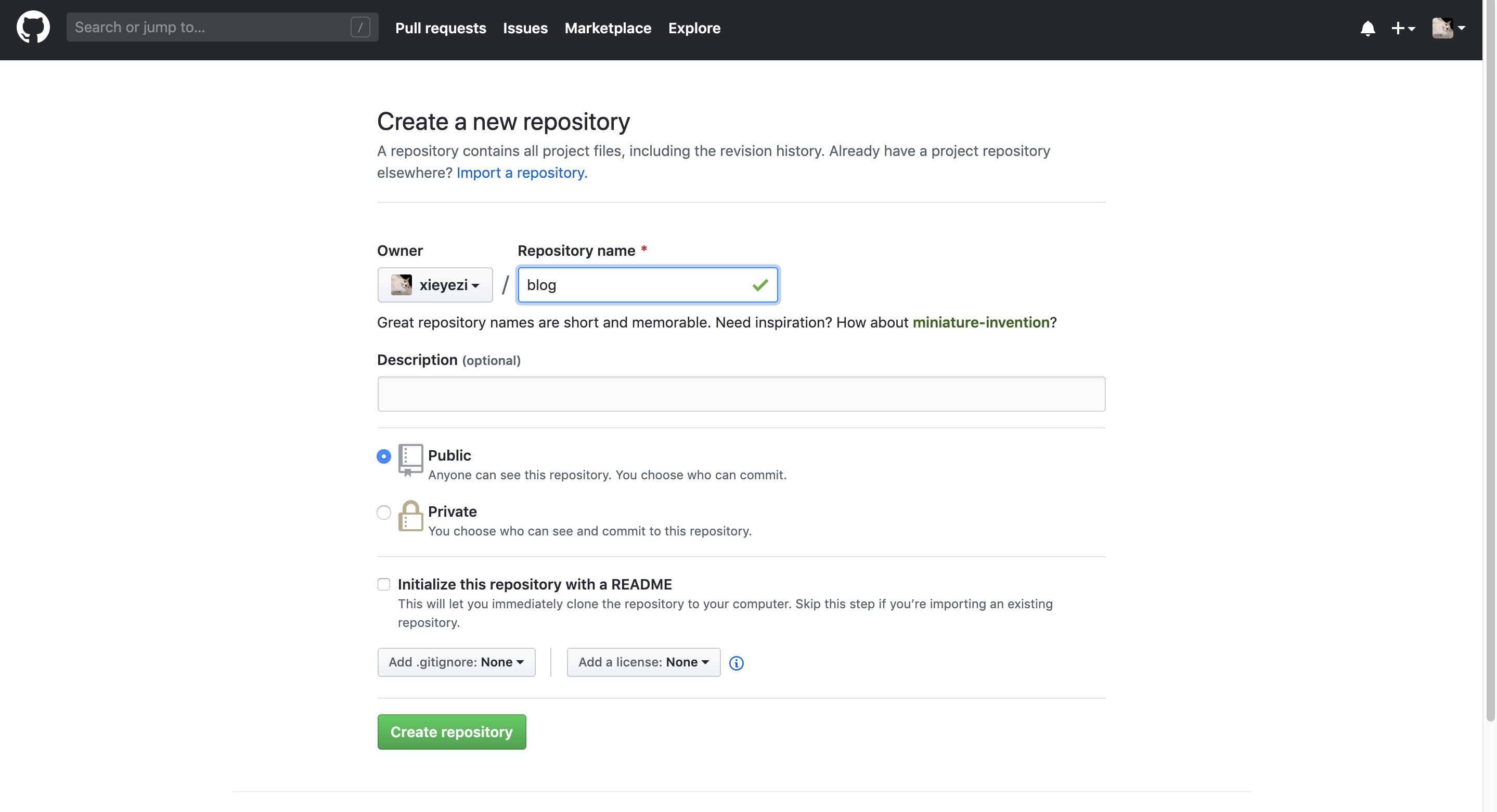
Task: Open the Add .gitignore dropdown
Action: click(x=456, y=662)
